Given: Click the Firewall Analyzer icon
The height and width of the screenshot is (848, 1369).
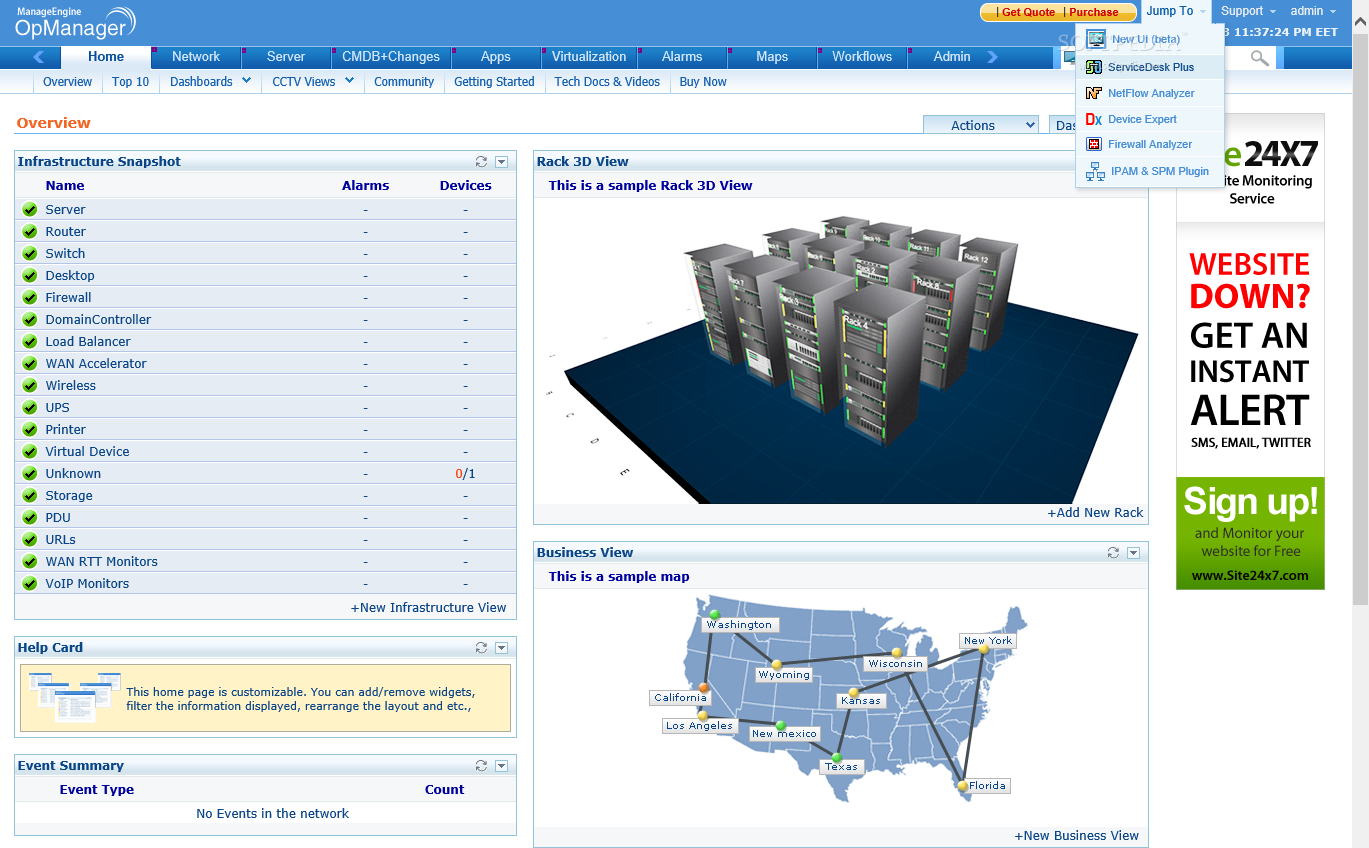Looking at the screenshot, I should [1094, 144].
